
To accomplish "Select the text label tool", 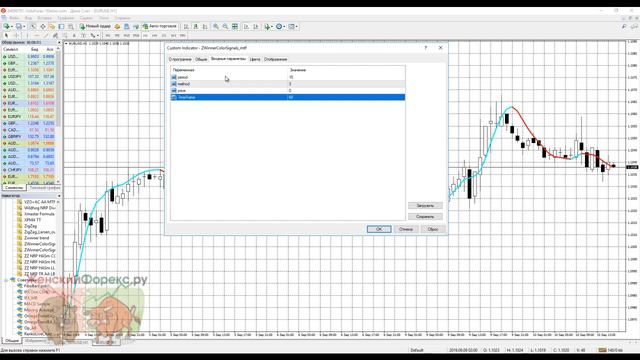I will point(83,36).
